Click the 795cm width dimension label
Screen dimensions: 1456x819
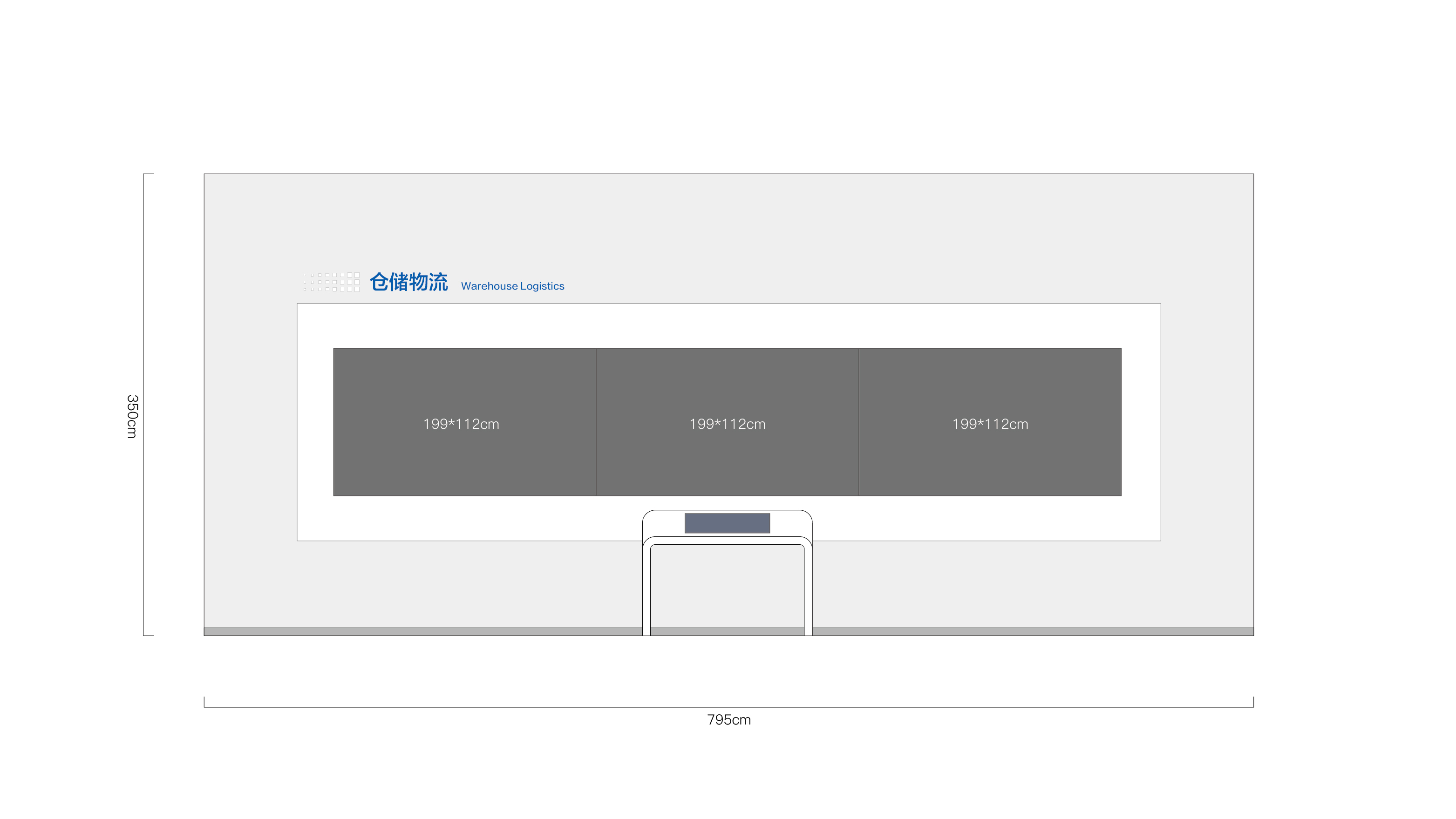point(728,720)
